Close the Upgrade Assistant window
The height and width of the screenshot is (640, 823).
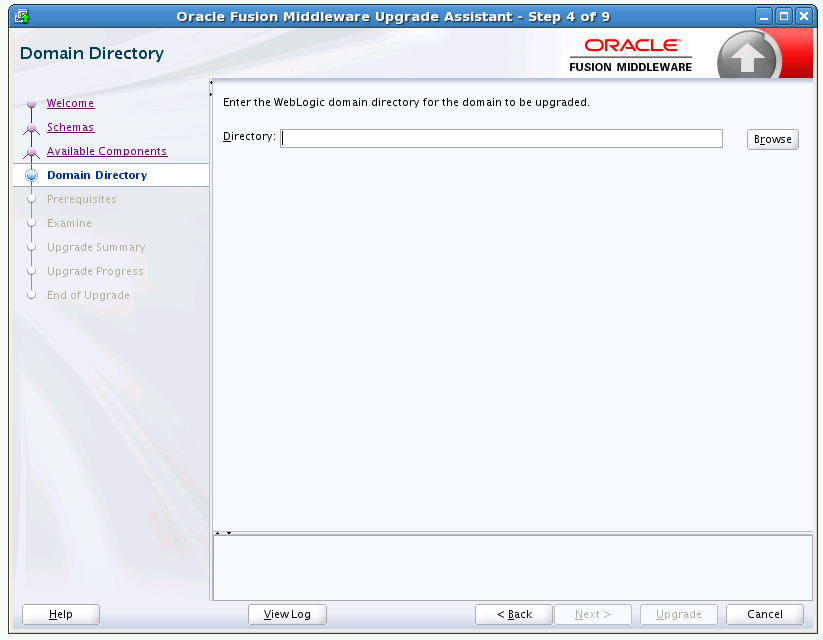click(x=804, y=17)
